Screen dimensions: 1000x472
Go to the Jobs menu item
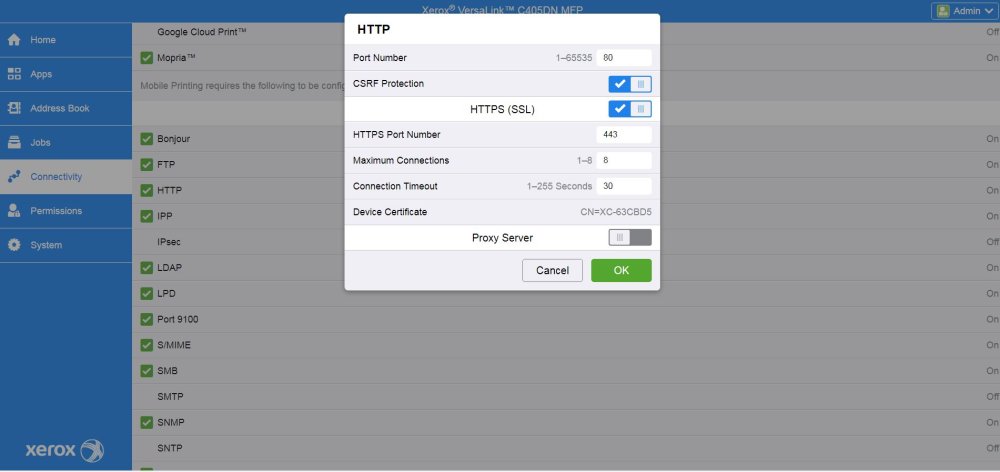click(66, 142)
